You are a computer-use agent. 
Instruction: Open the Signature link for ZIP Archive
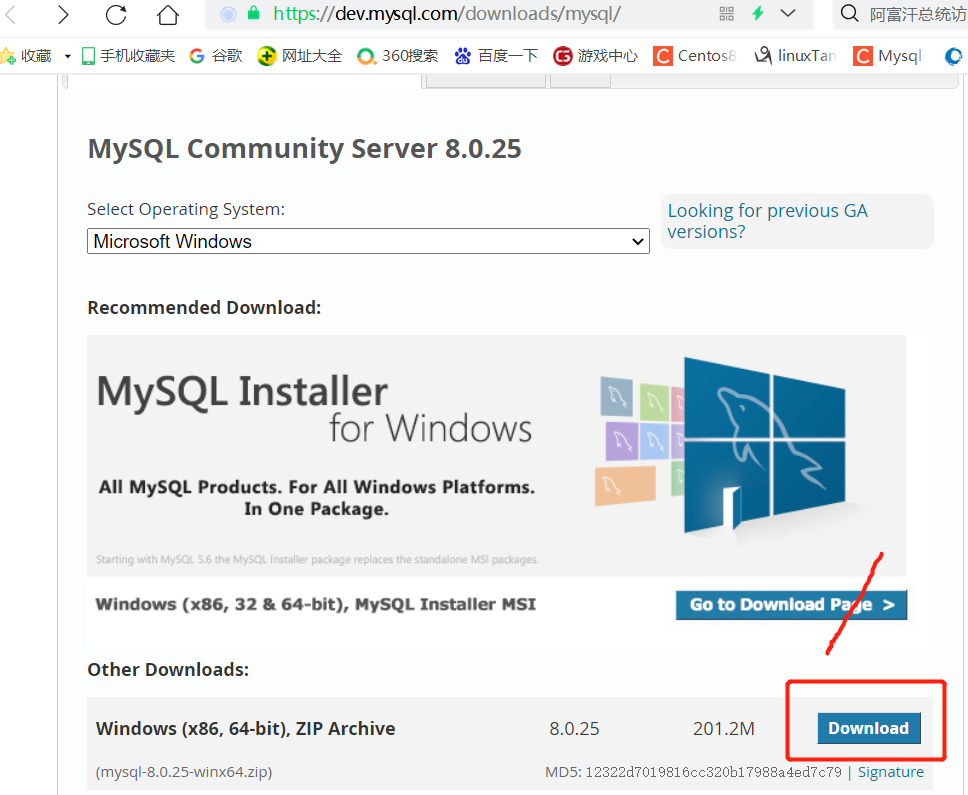tap(891, 772)
